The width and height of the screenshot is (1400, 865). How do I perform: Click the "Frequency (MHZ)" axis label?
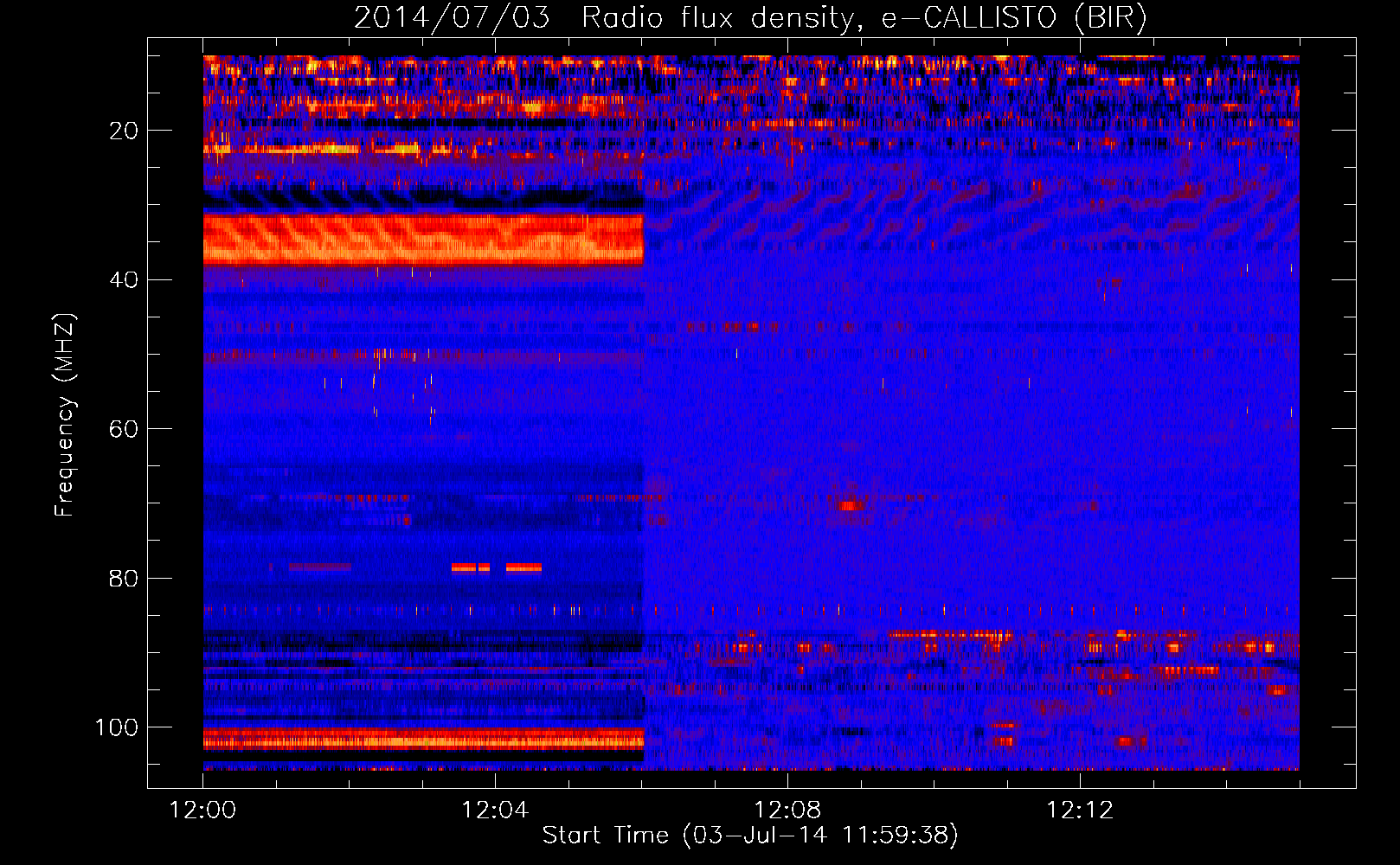[x=65, y=415]
